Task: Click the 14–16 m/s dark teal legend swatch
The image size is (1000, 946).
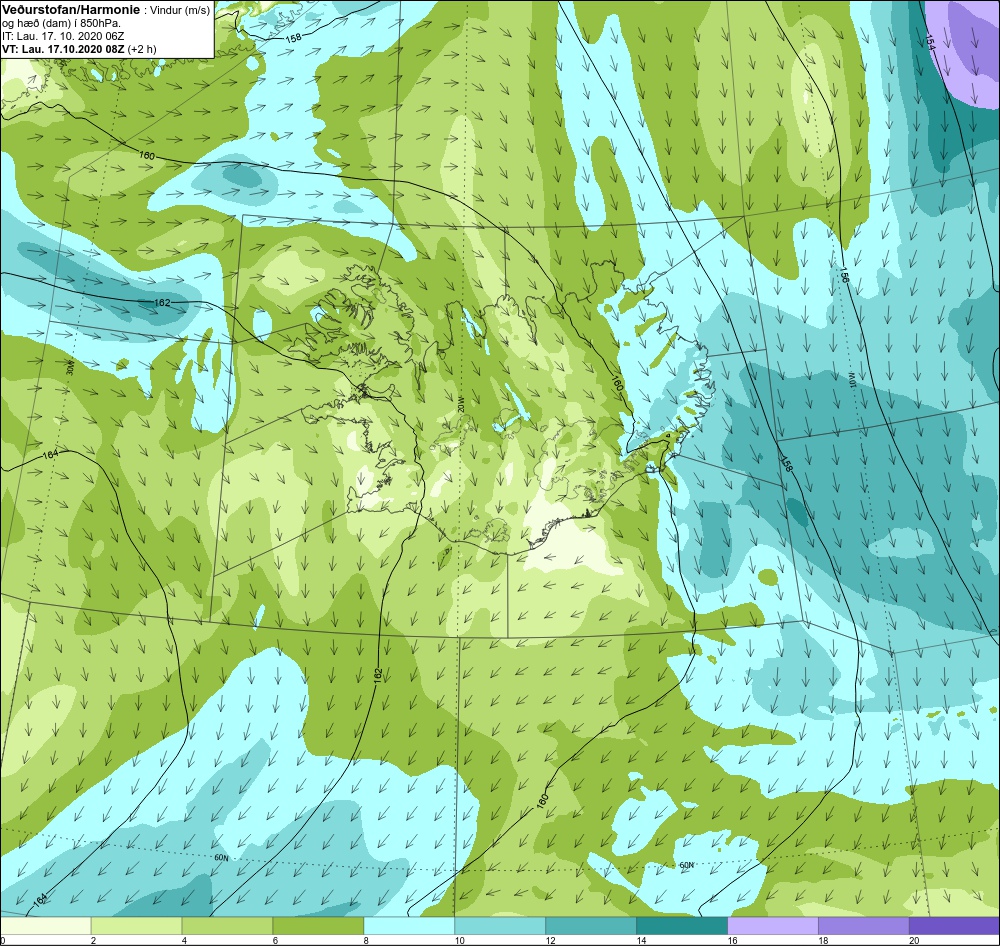Action: (x=682, y=925)
